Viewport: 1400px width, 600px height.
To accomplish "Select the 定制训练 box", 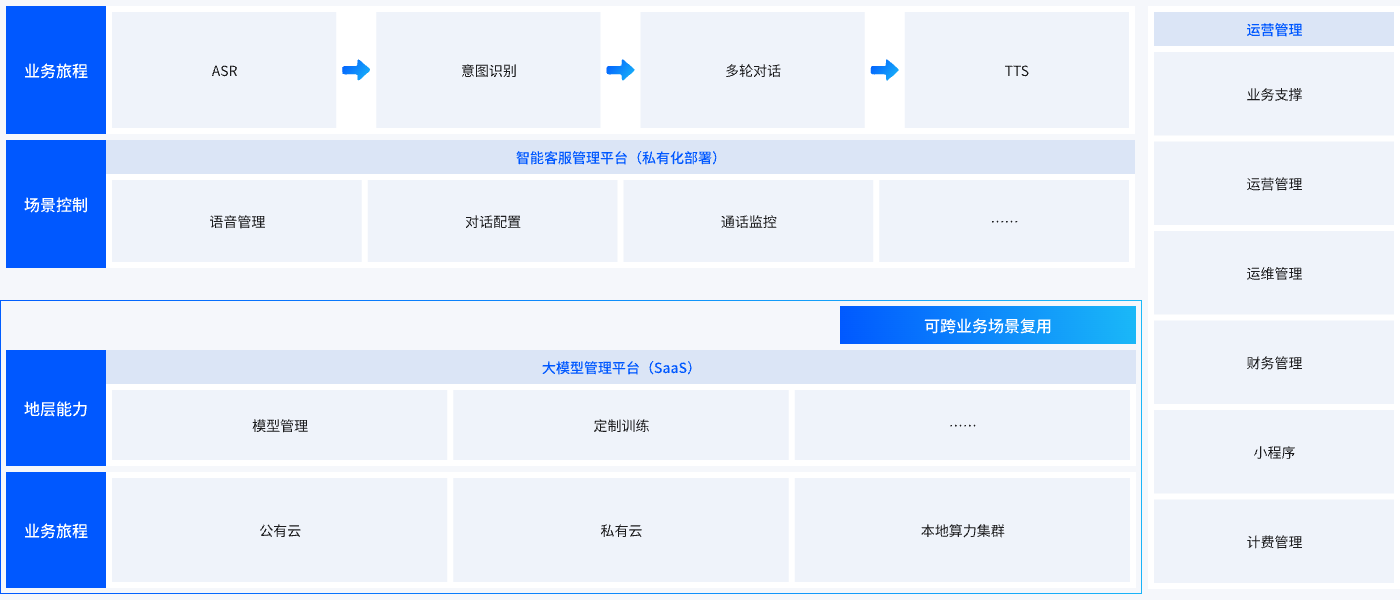I will pos(620,425).
